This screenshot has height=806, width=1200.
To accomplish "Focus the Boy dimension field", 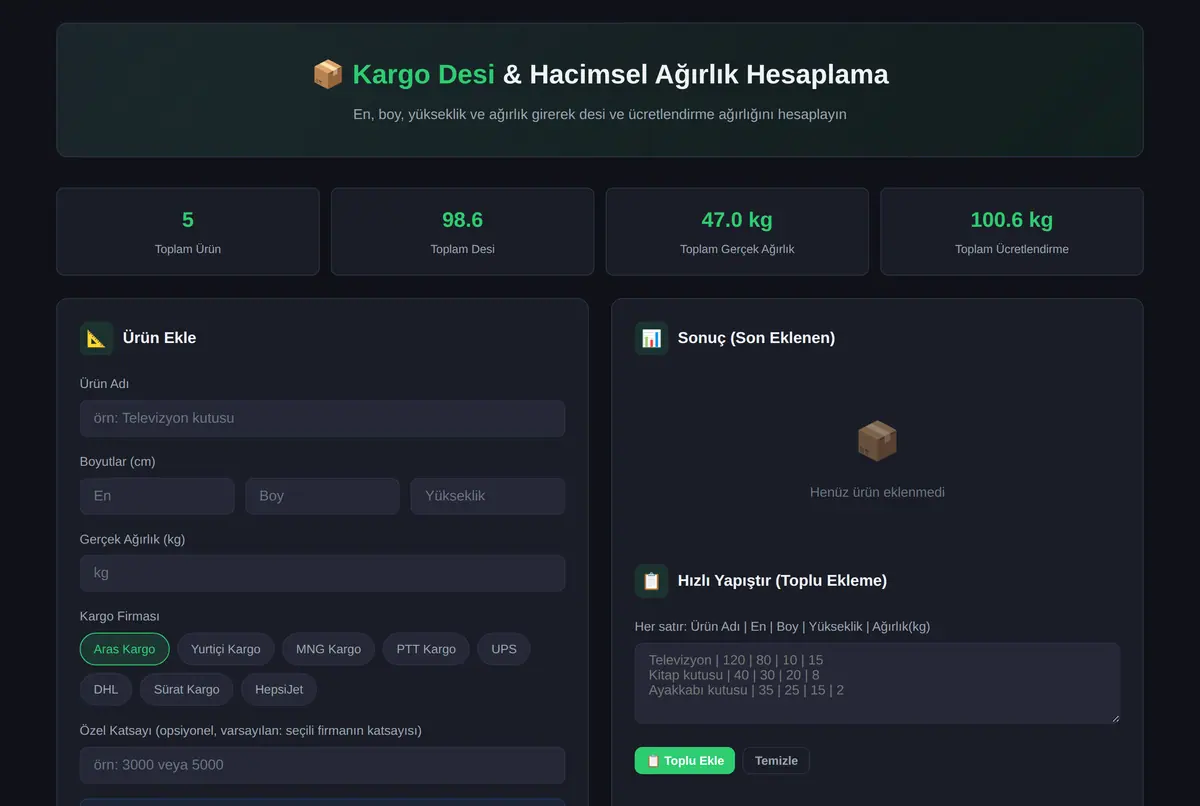I will pyautogui.click(x=322, y=496).
